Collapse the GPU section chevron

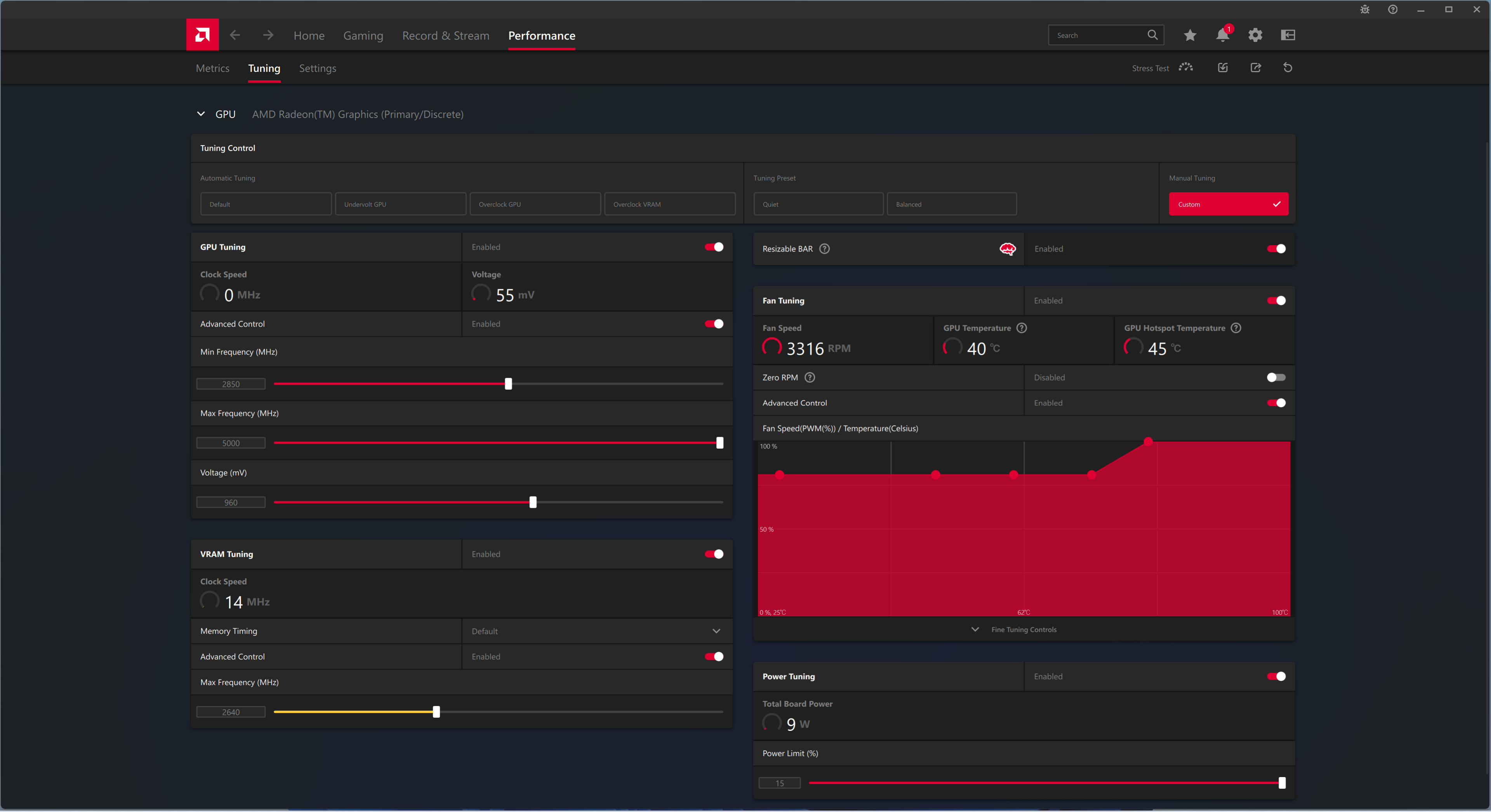point(201,114)
